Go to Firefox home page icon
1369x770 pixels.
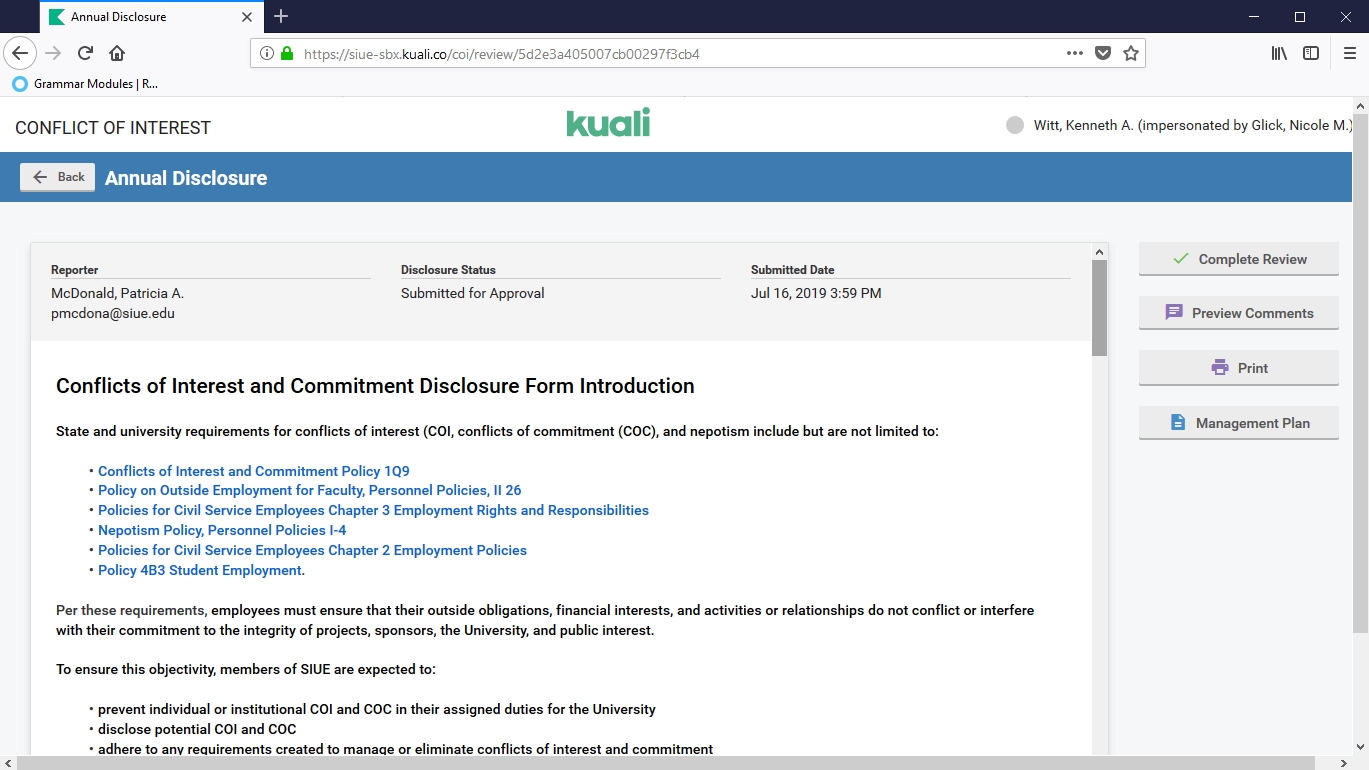[117, 53]
